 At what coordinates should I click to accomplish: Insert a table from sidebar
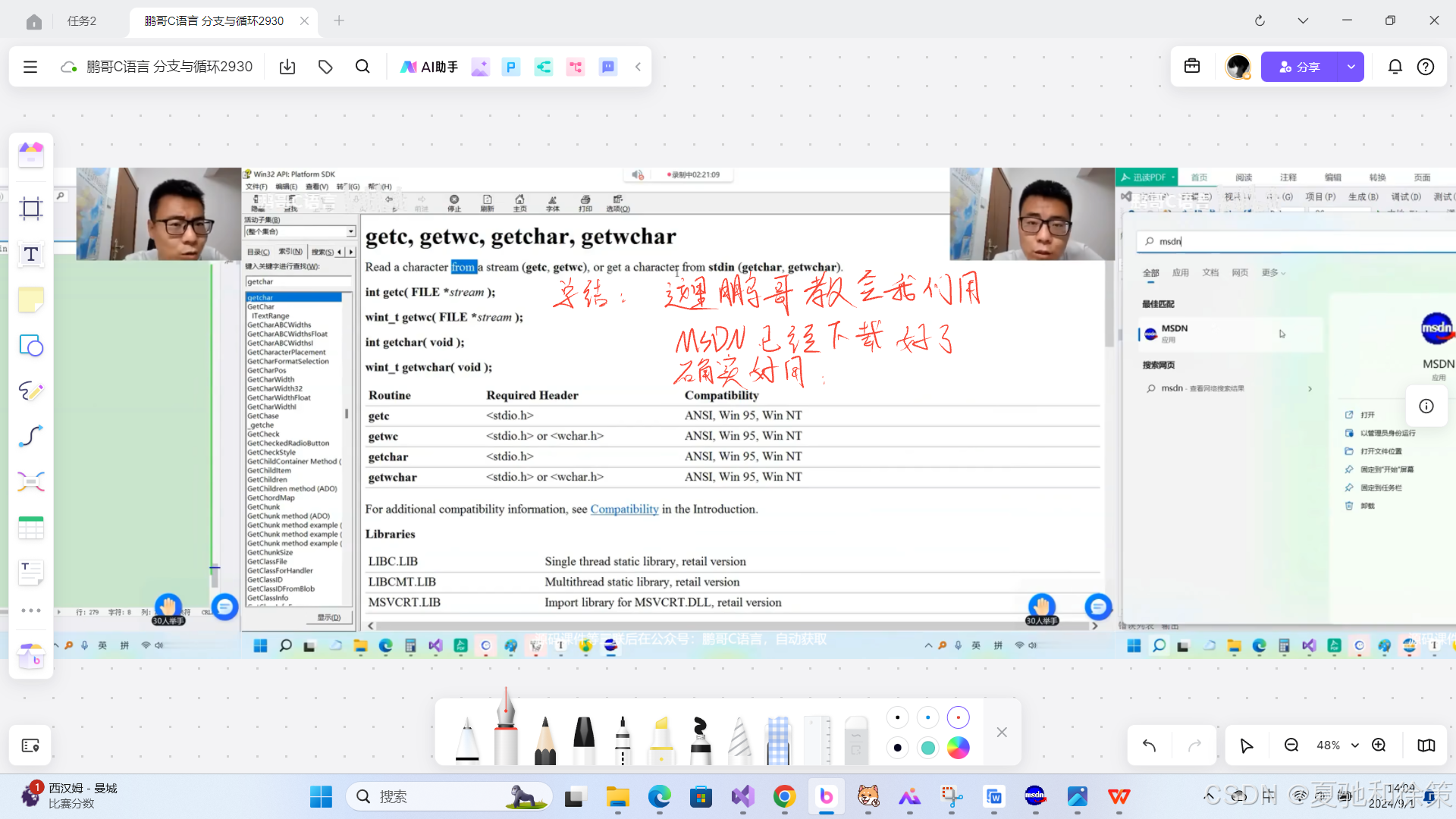[31, 528]
